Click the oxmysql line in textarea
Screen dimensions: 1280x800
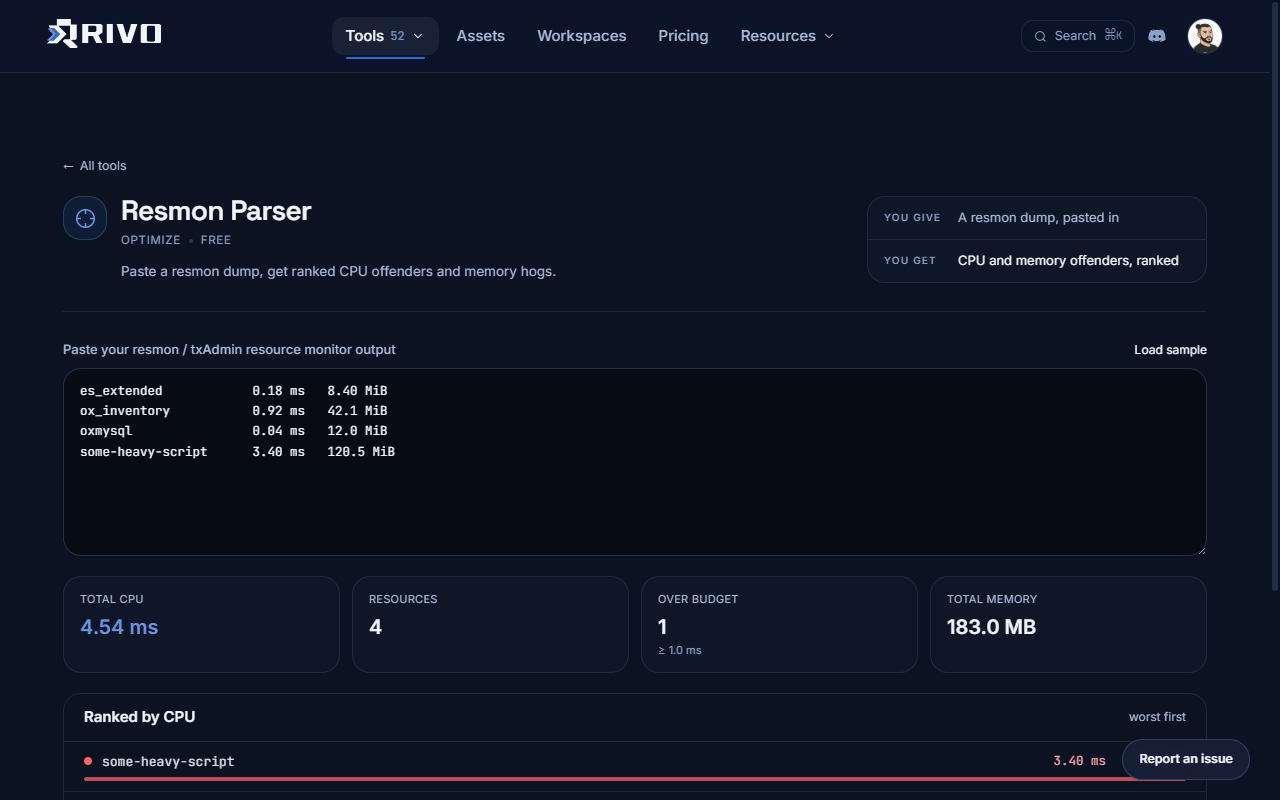(234, 431)
